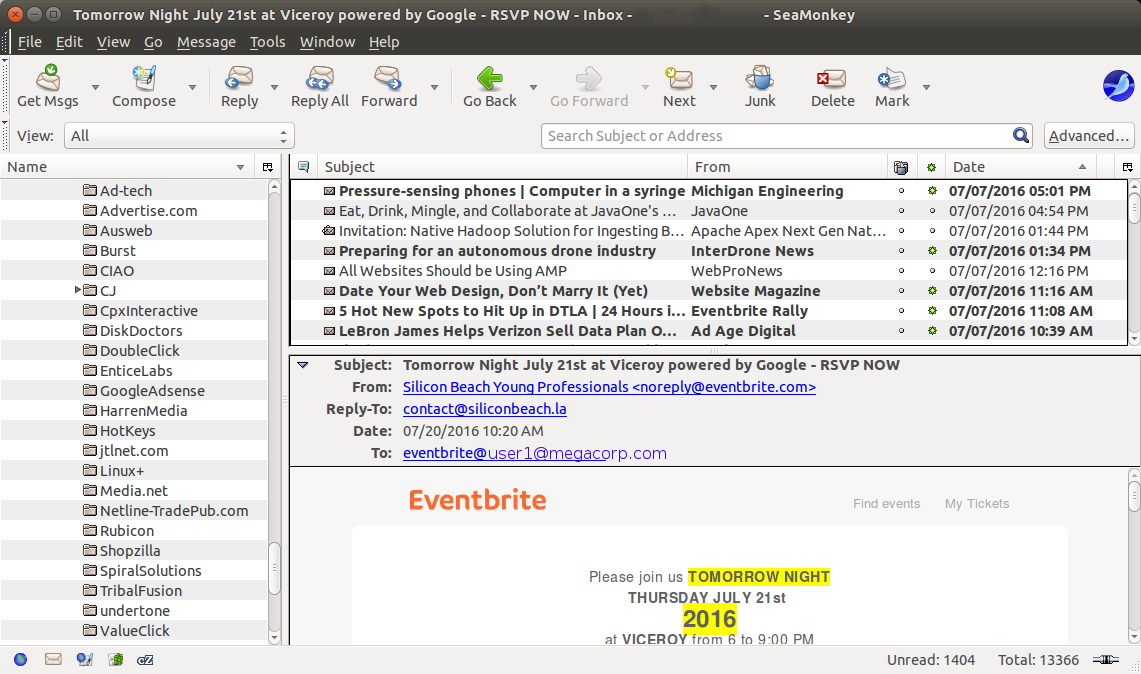Toggle read status of WebProNews message
The width and height of the screenshot is (1141, 674).
coord(933,271)
